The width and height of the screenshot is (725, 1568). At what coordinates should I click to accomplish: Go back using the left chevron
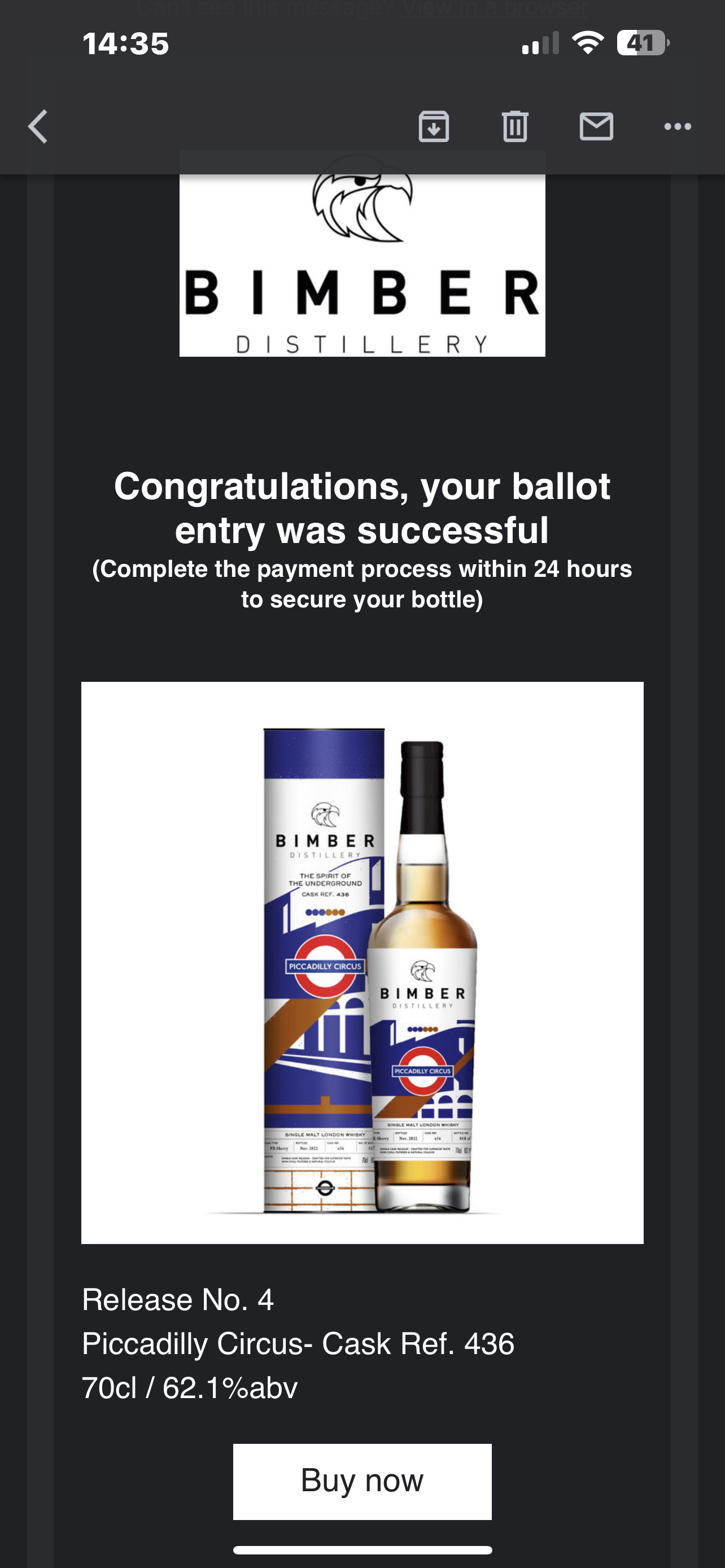[x=38, y=126]
